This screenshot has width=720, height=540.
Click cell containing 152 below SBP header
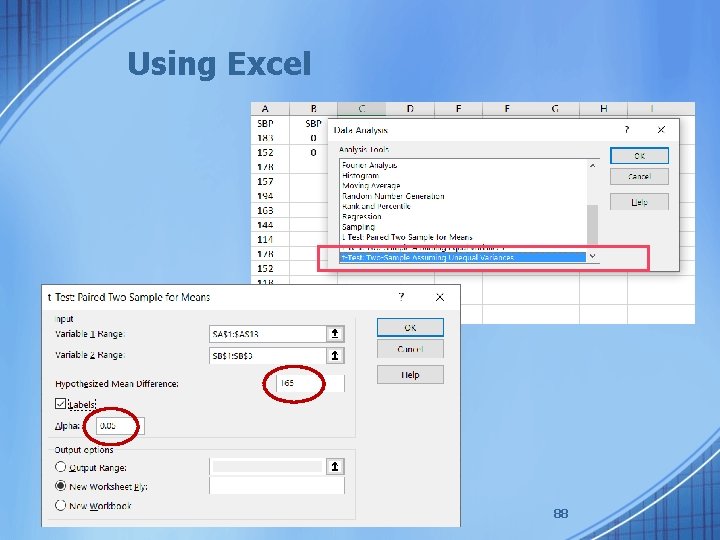point(270,152)
